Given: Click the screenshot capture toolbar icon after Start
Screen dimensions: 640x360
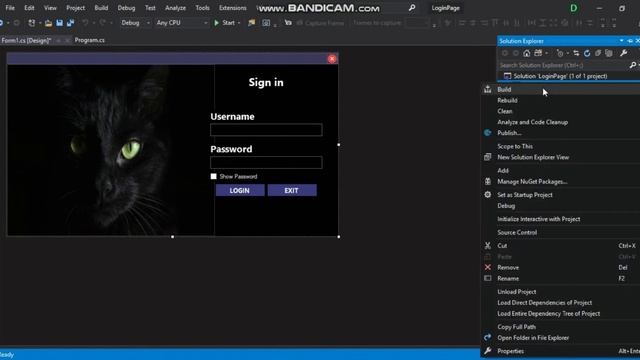Looking at the screenshot, I should (x=266, y=23).
